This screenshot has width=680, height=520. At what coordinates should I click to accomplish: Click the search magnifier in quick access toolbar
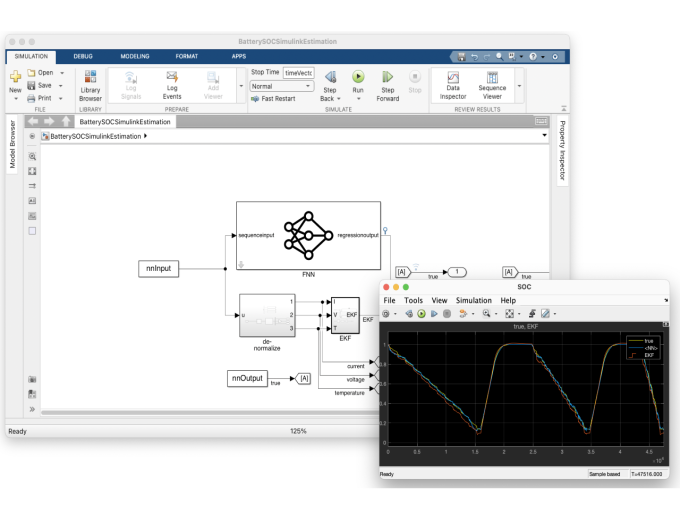pos(499,56)
